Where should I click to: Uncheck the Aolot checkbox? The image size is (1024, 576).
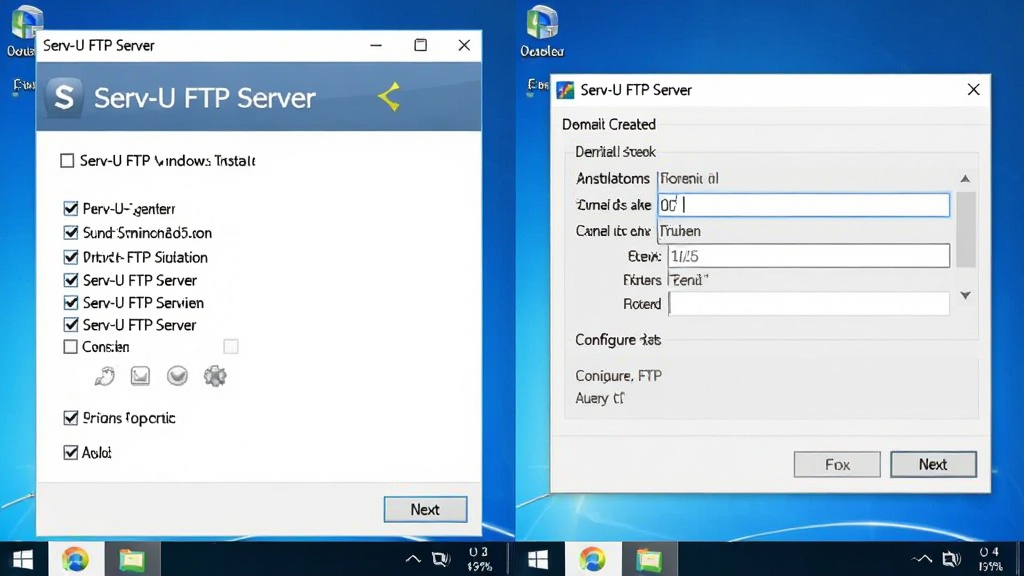click(71, 453)
